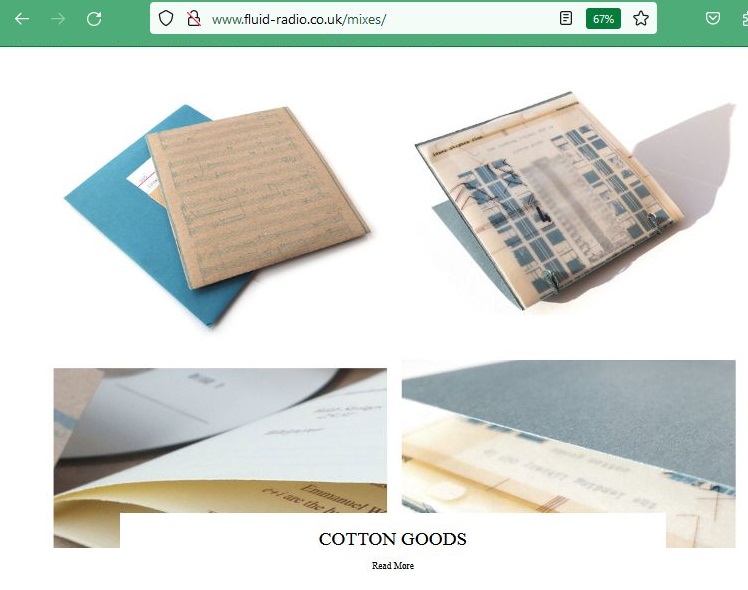Bookmark this page with the star
The width and height of the screenshot is (748, 590).
[x=641, y=19]
